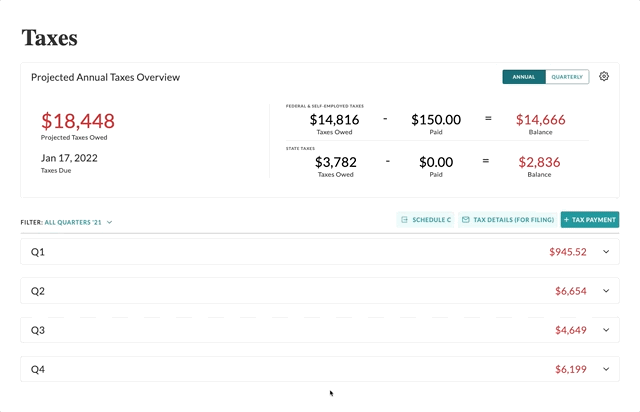Open All Quarters '21 filter dropdown
This screenshot has width=640, height=412.
click(78, 222)
